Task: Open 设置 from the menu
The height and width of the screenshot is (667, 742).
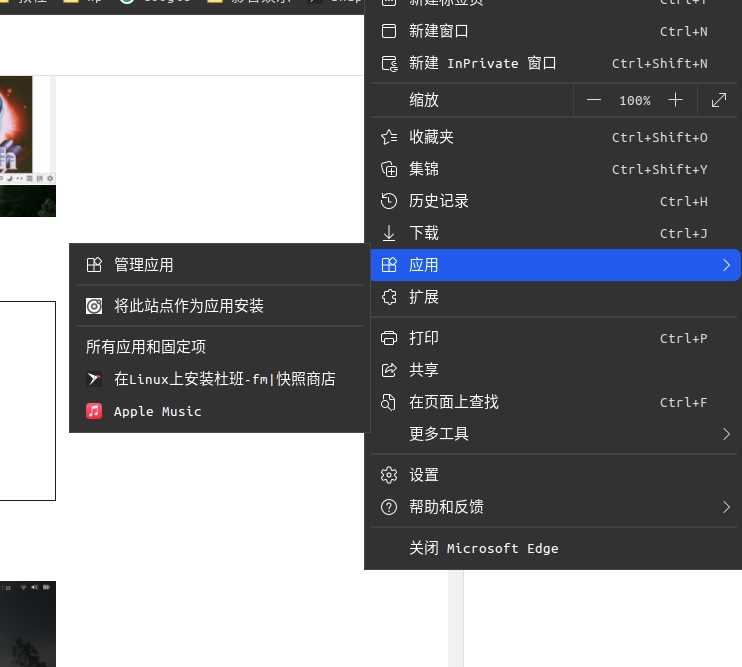Action: (553, 475)
